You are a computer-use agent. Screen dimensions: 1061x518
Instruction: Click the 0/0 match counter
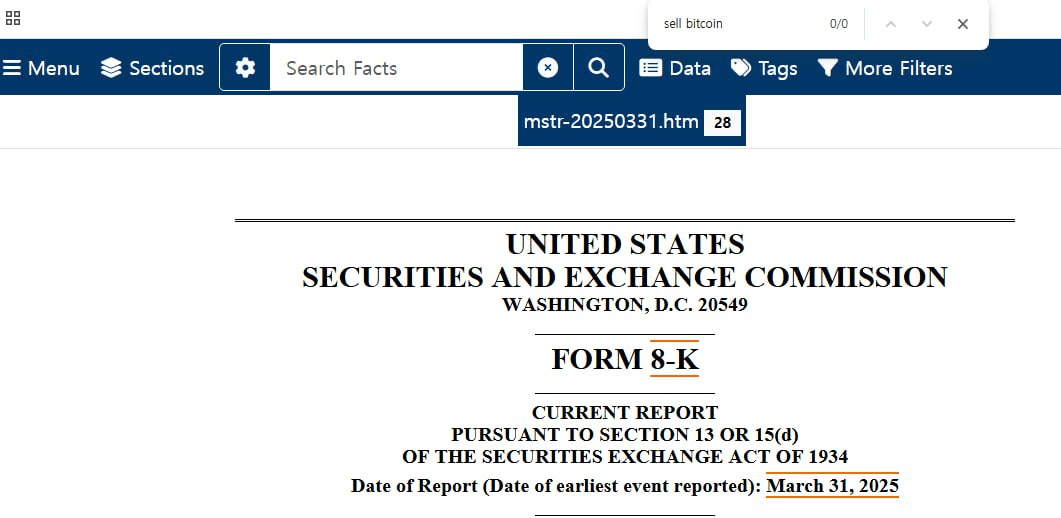(x=838, y=24)
